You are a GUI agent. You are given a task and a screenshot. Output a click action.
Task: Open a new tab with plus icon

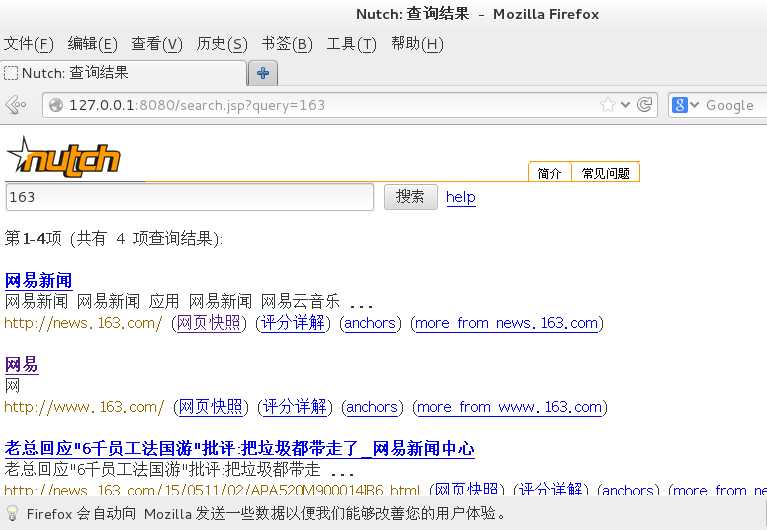(x=263, y=73)
